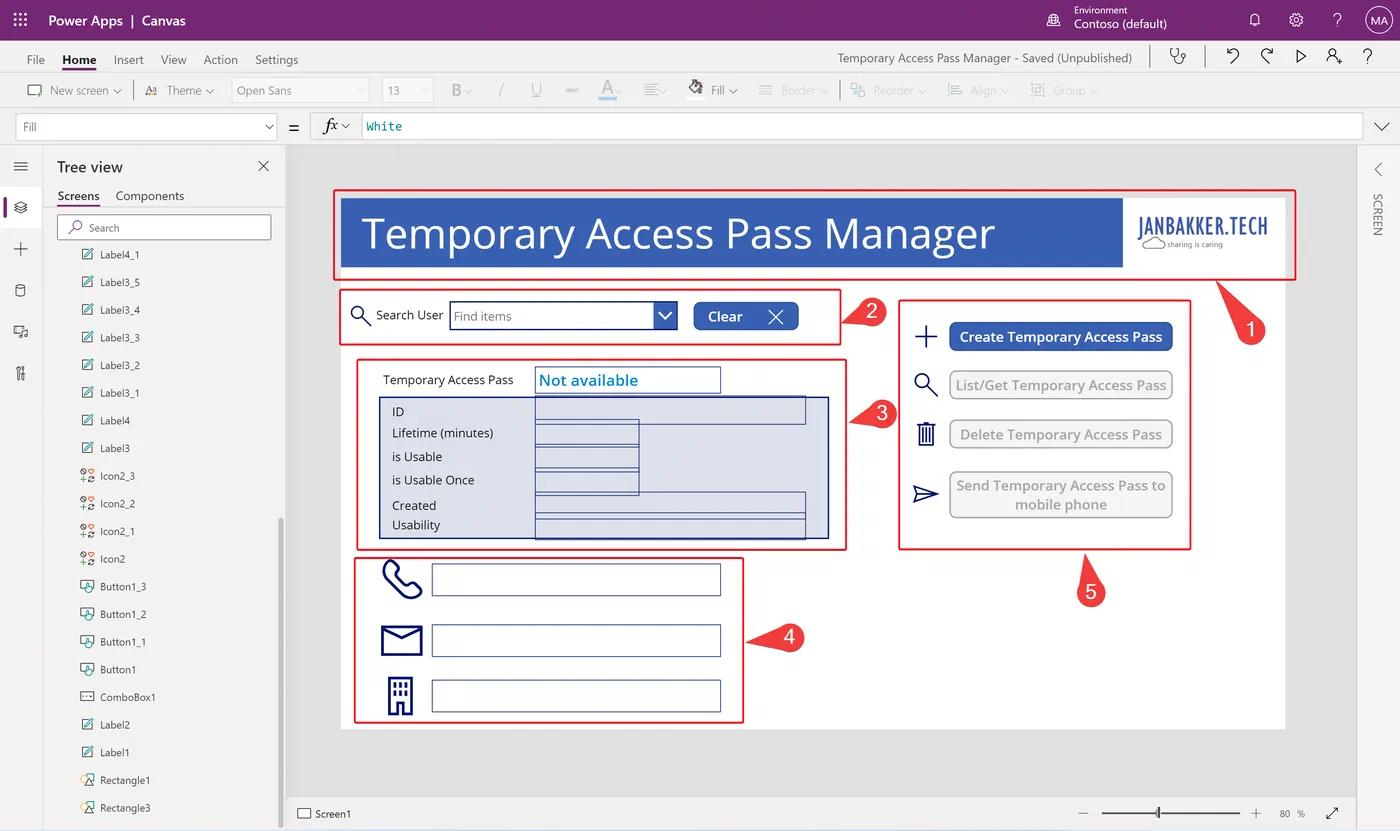
Task: Toggle underline text formatting
Action: [x=536, y=90]
